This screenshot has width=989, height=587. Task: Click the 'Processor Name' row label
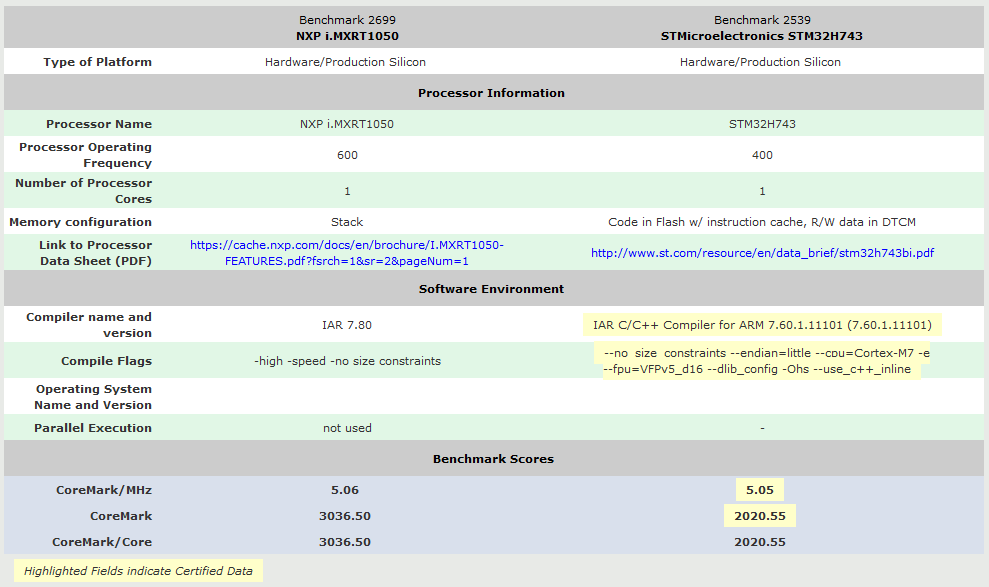tap(98, 124)
